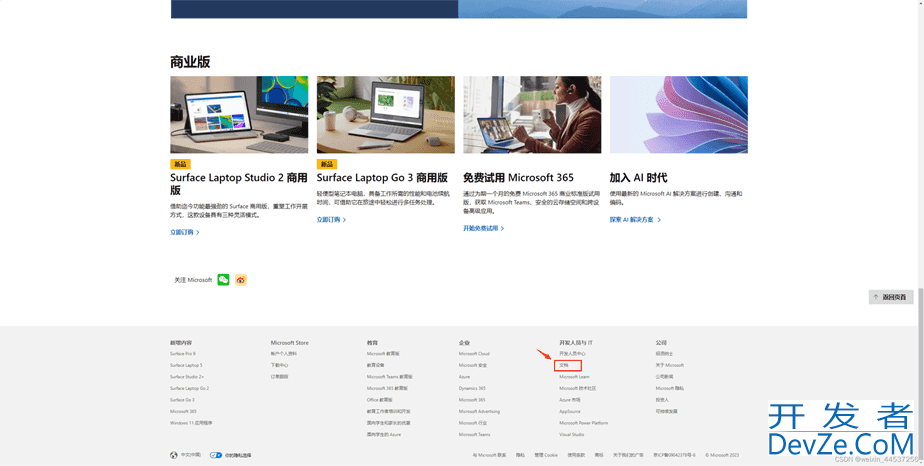Open Office 教育版 footer link

(380, 399)
